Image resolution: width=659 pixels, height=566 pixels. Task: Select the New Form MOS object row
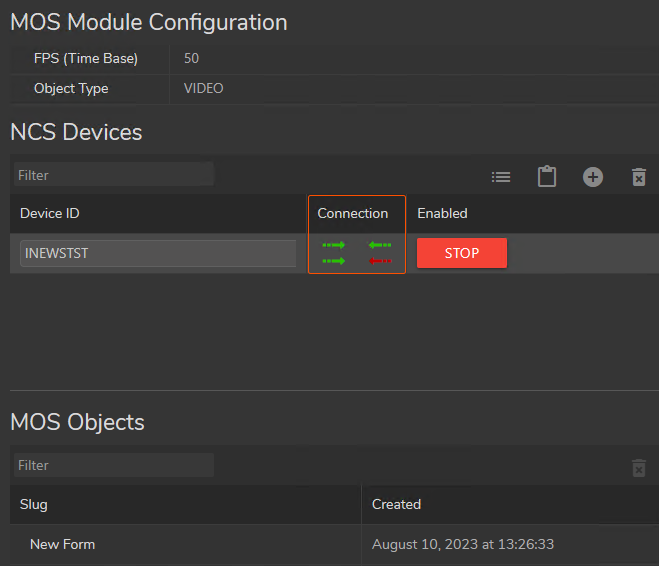(x=63, y=545)
